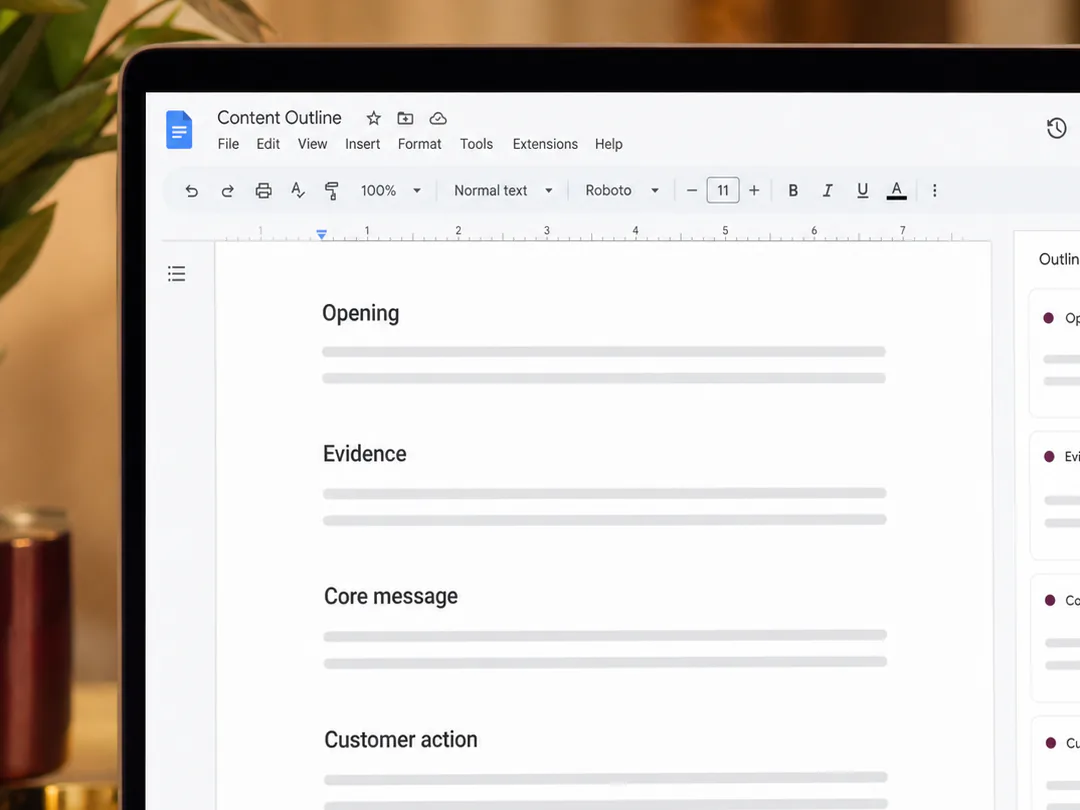Star the Content Outline document
The image size is (1080, 810).
pyautogui.click(x=373, y=118)
